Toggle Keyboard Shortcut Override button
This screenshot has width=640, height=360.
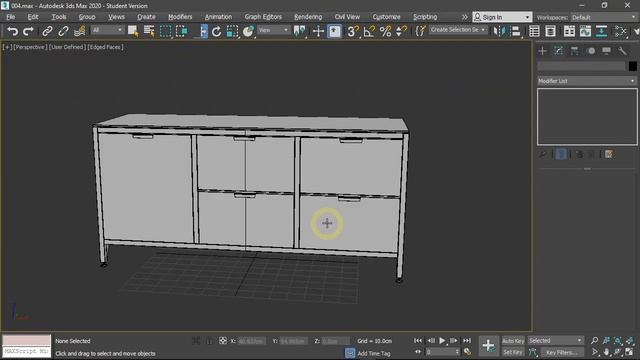click(334, 31)
